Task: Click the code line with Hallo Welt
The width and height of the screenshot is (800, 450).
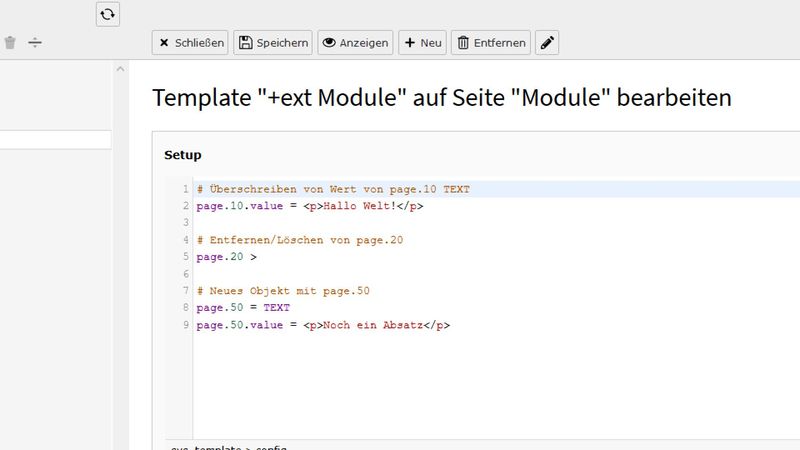Action: point(310,206)
